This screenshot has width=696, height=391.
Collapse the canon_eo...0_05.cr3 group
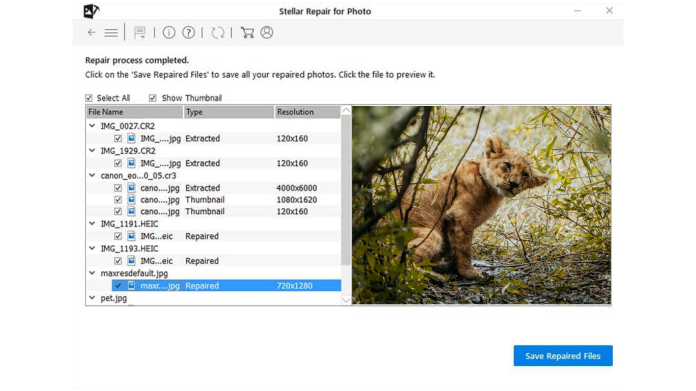92,176
